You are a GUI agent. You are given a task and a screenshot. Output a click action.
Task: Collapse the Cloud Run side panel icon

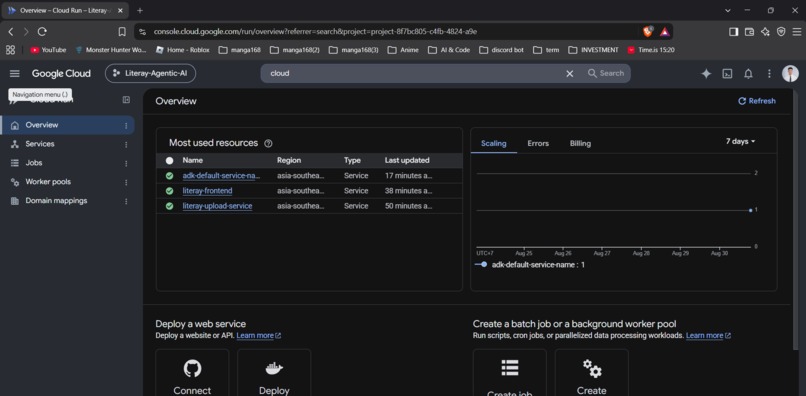(126, 100)
